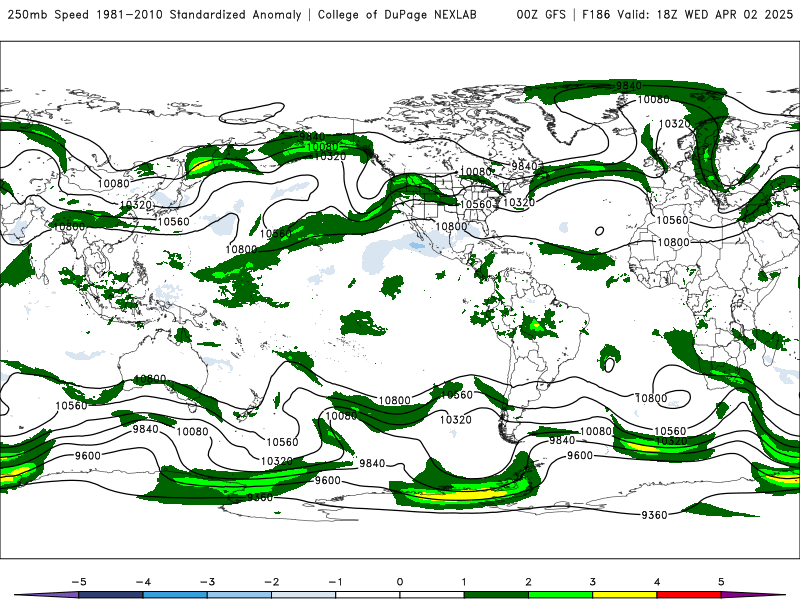Click the '-1' colorbar tick label
This screenshot has width=800, height=600.
click(x=335, y=582)
